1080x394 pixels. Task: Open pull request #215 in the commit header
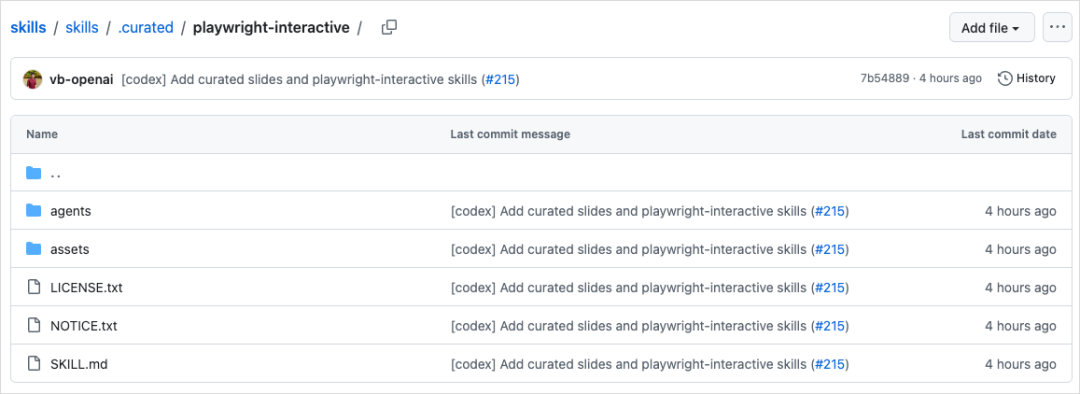(500, 79)
